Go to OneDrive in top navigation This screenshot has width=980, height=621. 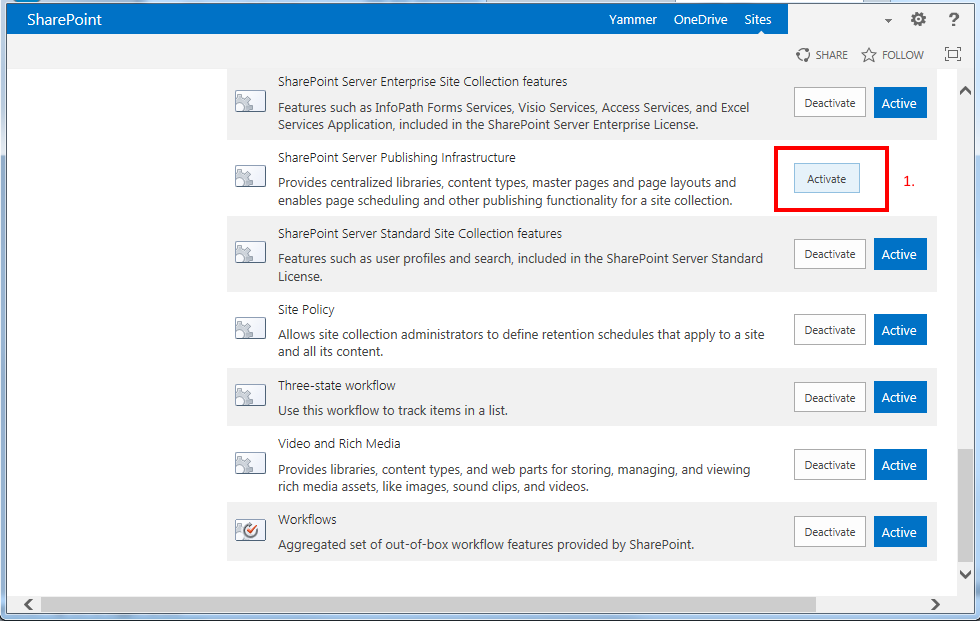click(700, 20)
